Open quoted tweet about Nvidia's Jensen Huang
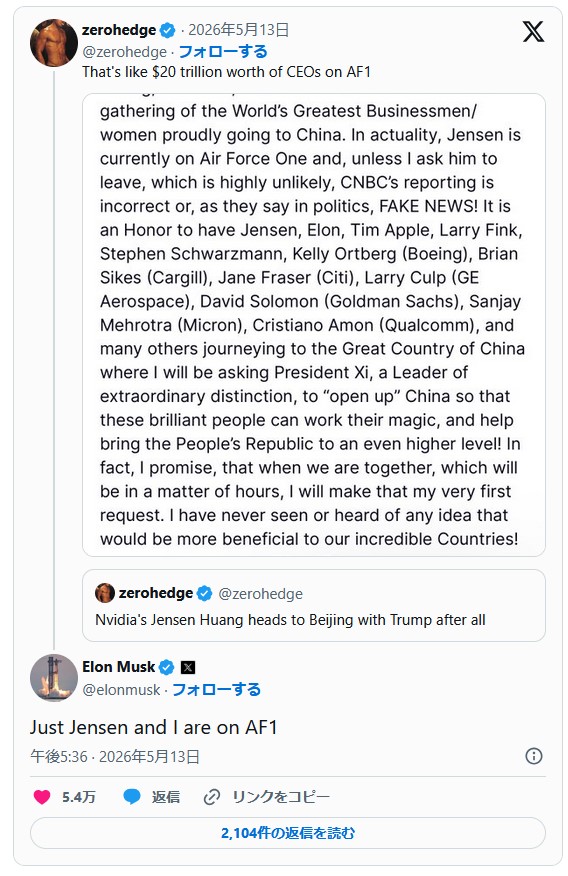 pyautogui.click(x=314, y=606)
